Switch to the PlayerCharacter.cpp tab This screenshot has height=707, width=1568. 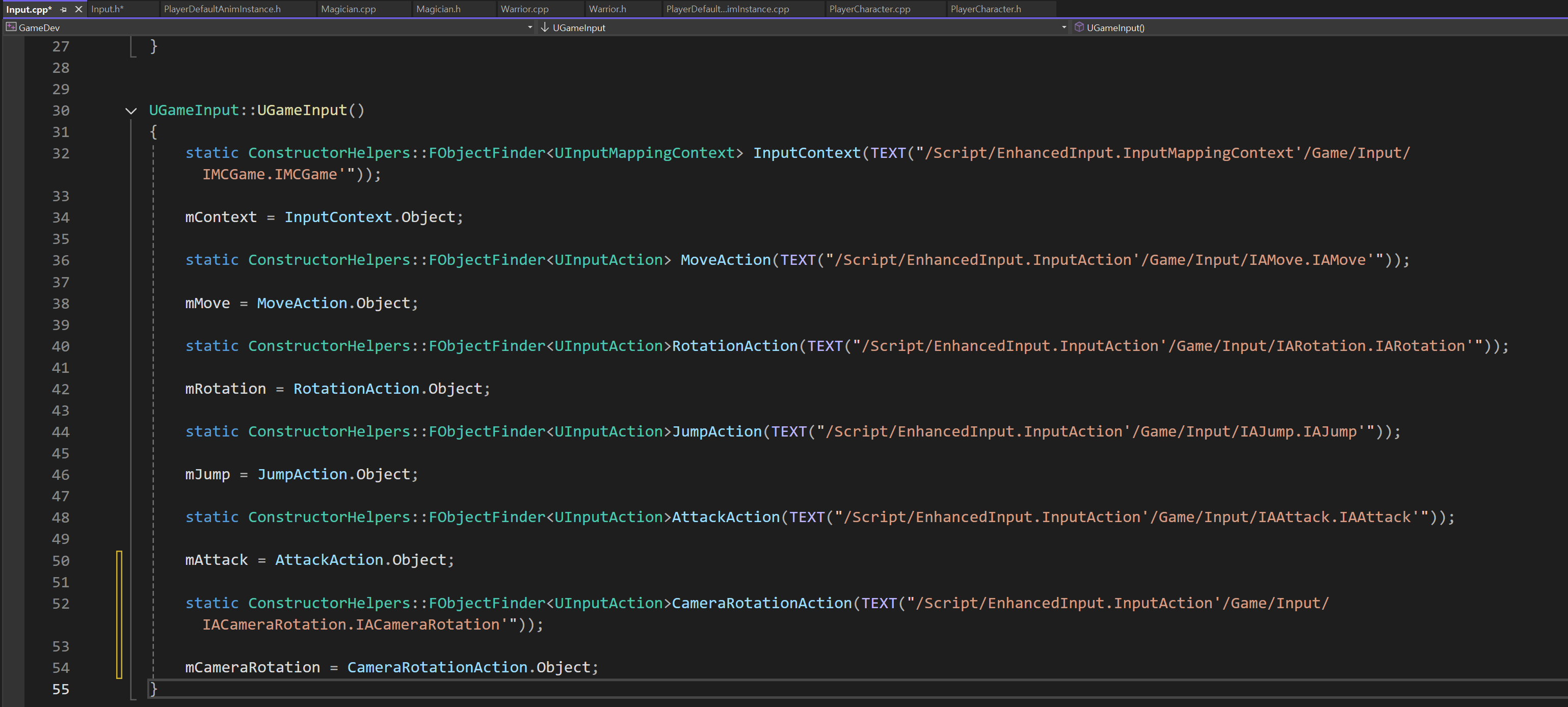[869, 9]
